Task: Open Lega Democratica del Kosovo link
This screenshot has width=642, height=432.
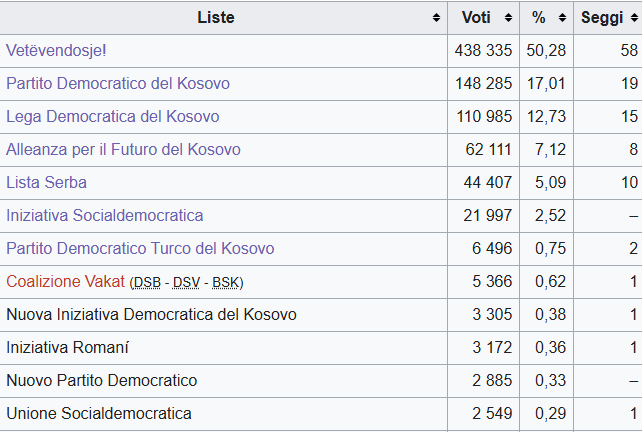Action: (112, 116)
